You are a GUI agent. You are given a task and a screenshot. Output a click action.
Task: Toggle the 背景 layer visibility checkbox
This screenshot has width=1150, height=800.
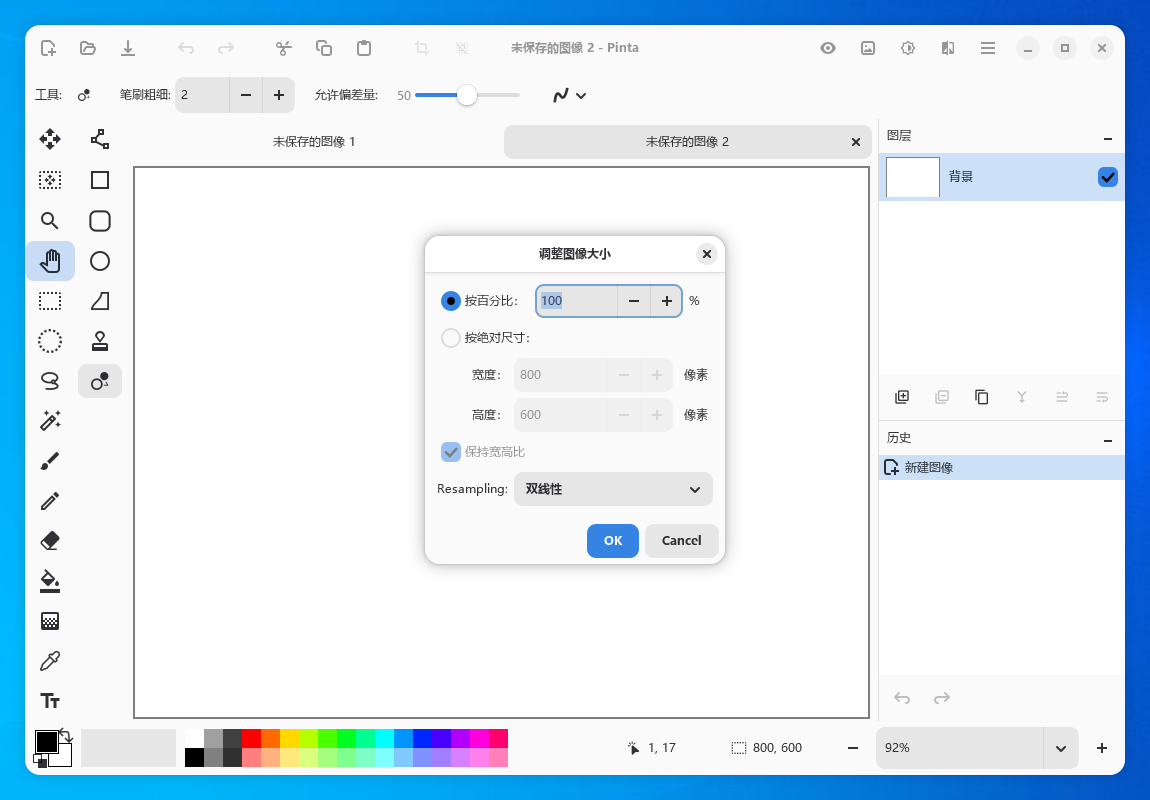click(1107, 177)
